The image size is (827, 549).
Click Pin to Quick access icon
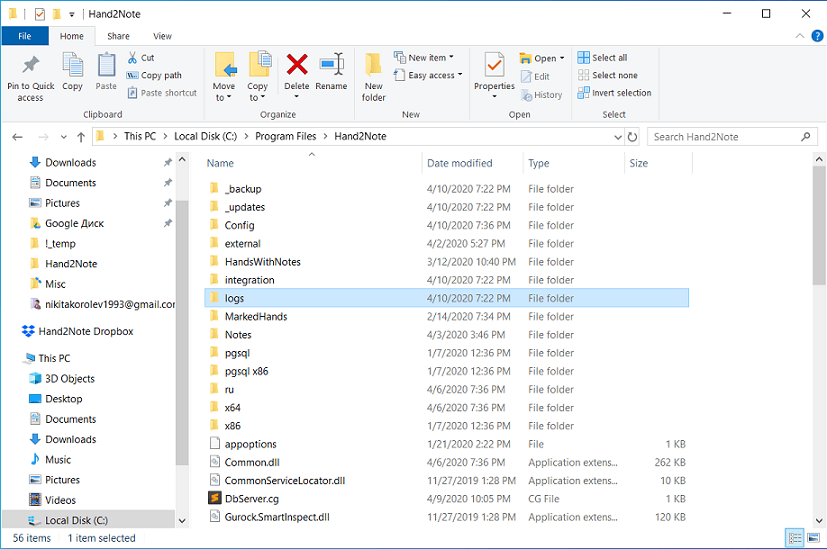coord(31,78)
